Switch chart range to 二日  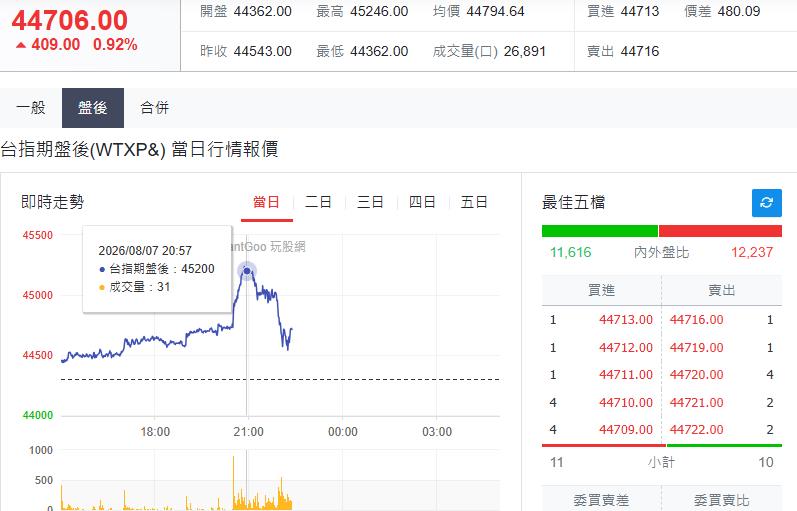pyautogui.click(x=319, y=202)
